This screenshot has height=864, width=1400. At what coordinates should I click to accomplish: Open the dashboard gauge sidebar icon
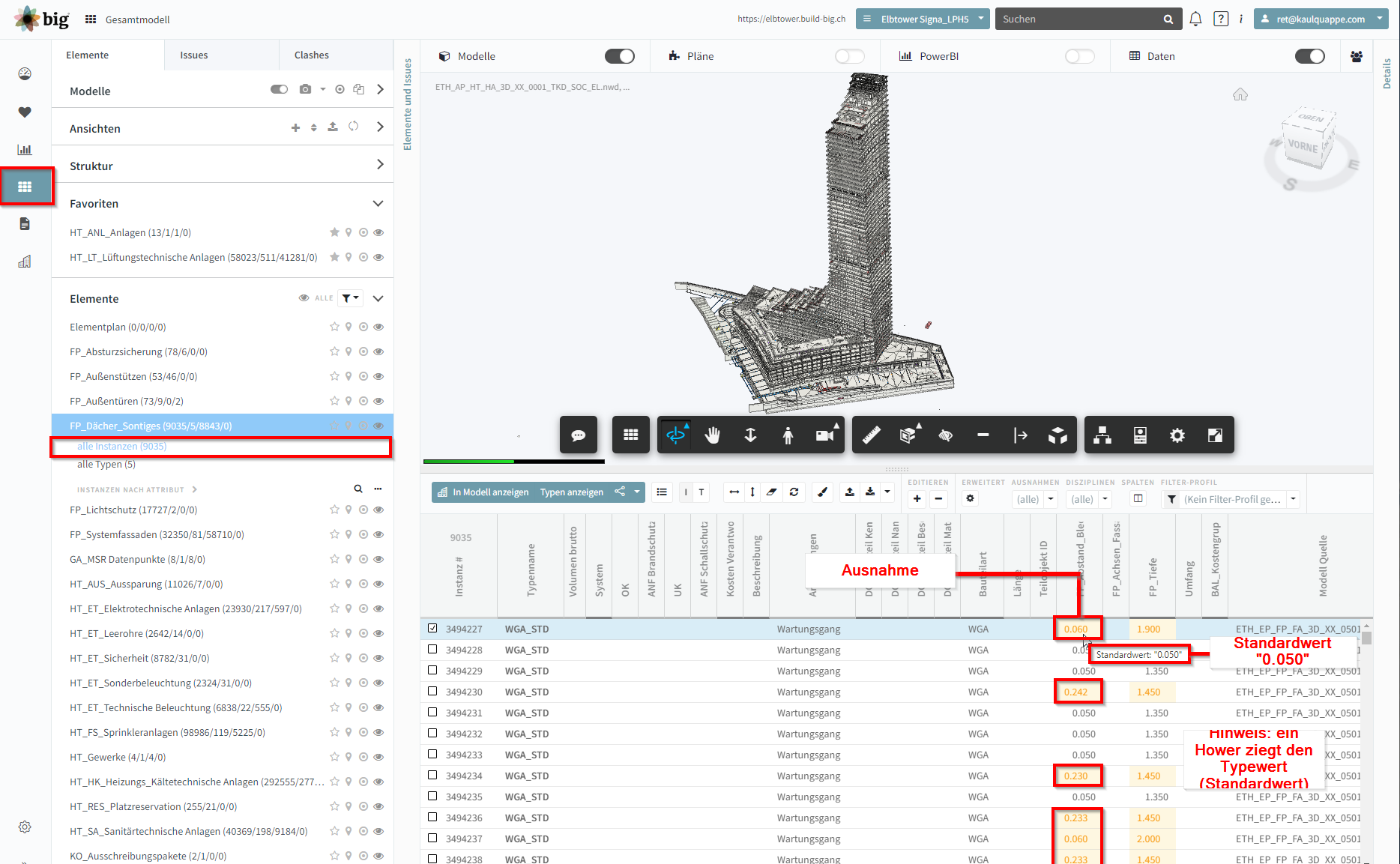tap(25, 73)
